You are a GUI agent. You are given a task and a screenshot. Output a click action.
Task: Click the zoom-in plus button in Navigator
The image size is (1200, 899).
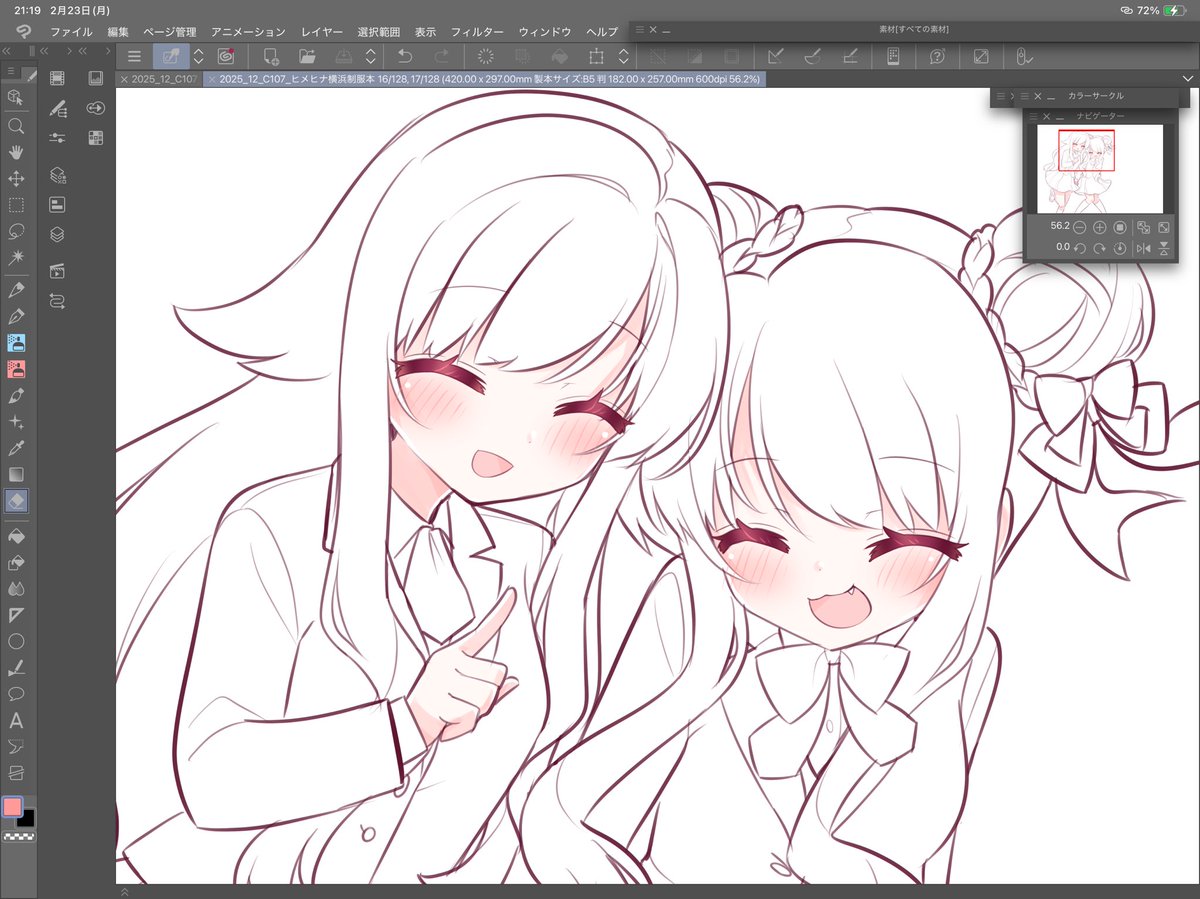pos(1099,227)
